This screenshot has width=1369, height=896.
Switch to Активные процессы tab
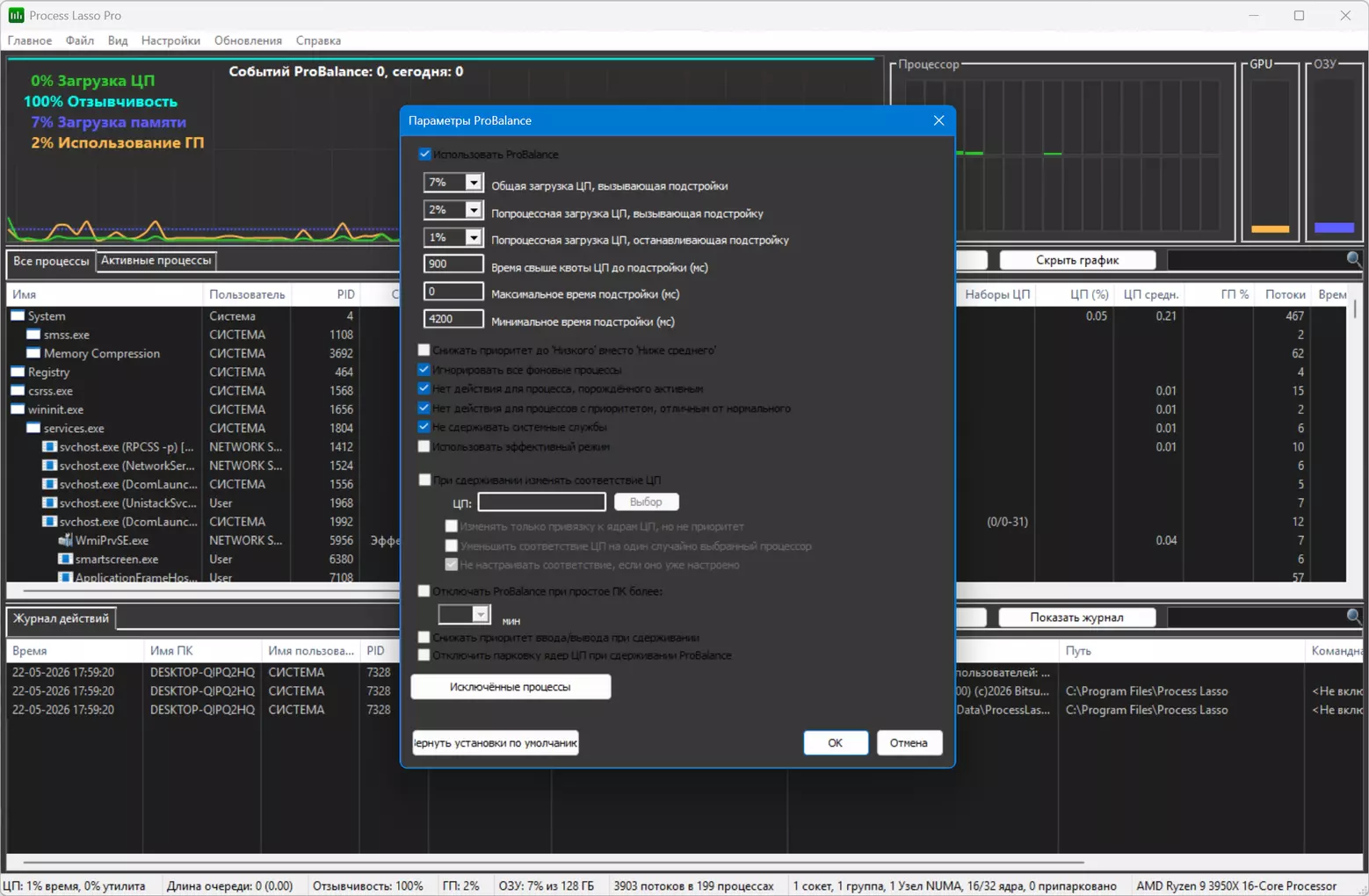156,260
